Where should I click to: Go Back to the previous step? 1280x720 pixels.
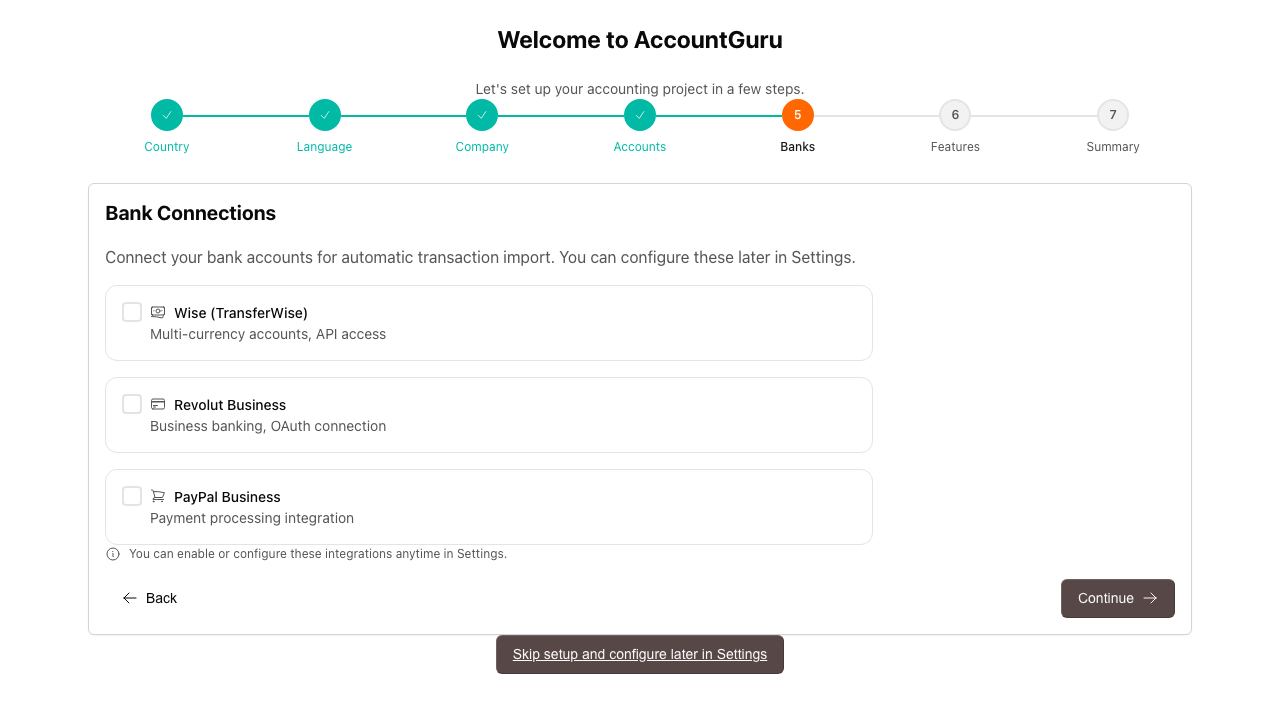pos(150,598)
